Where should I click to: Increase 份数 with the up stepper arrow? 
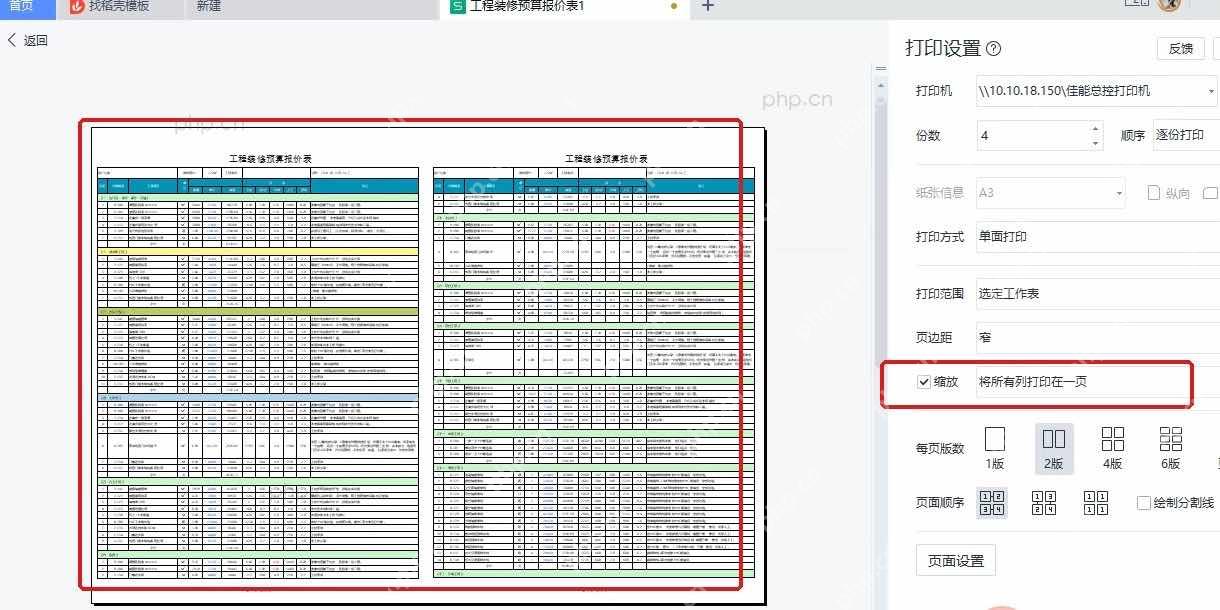[1096, 128]
